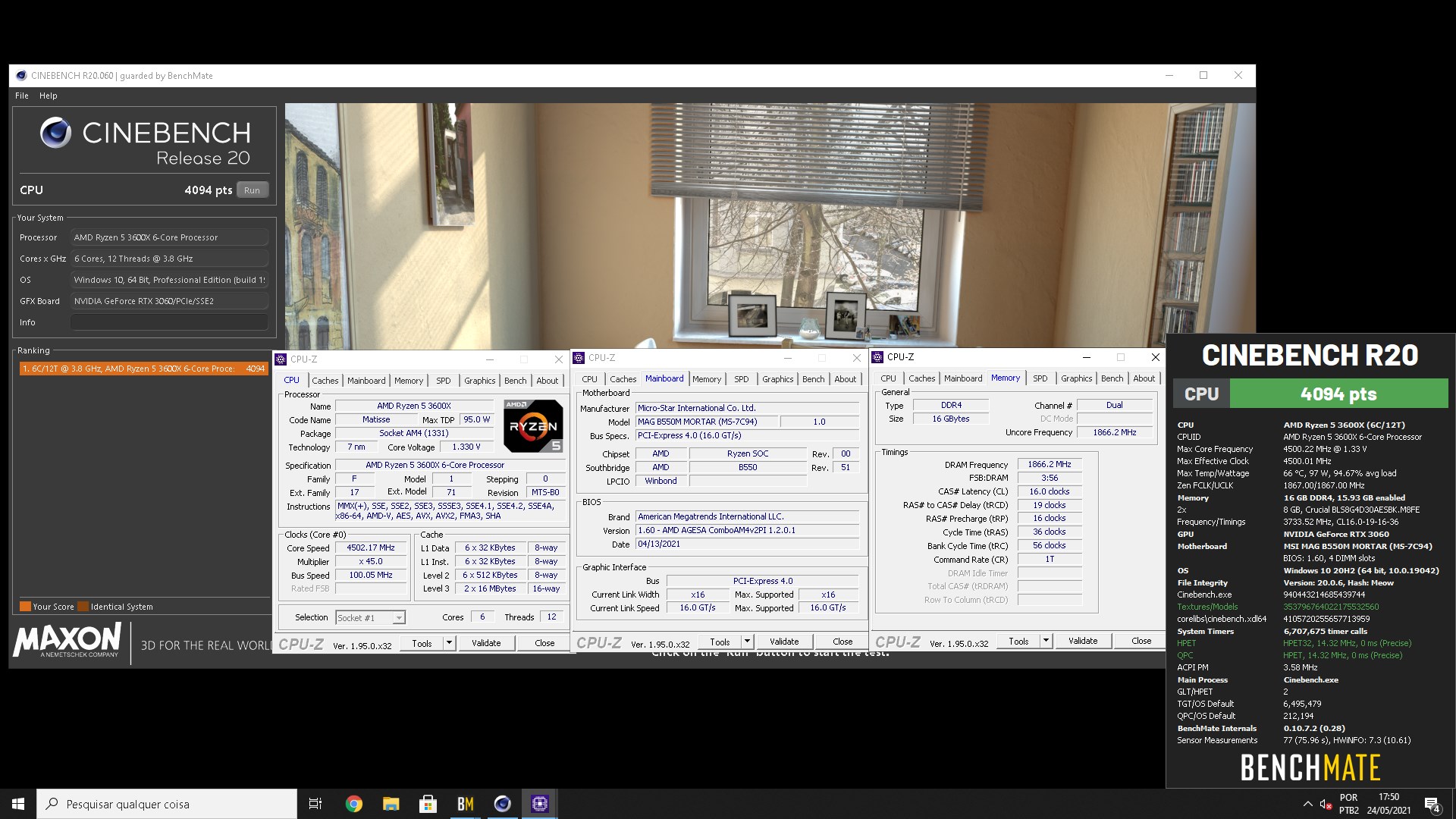Click the Identical System legend swatch

(x=83, y=607)
